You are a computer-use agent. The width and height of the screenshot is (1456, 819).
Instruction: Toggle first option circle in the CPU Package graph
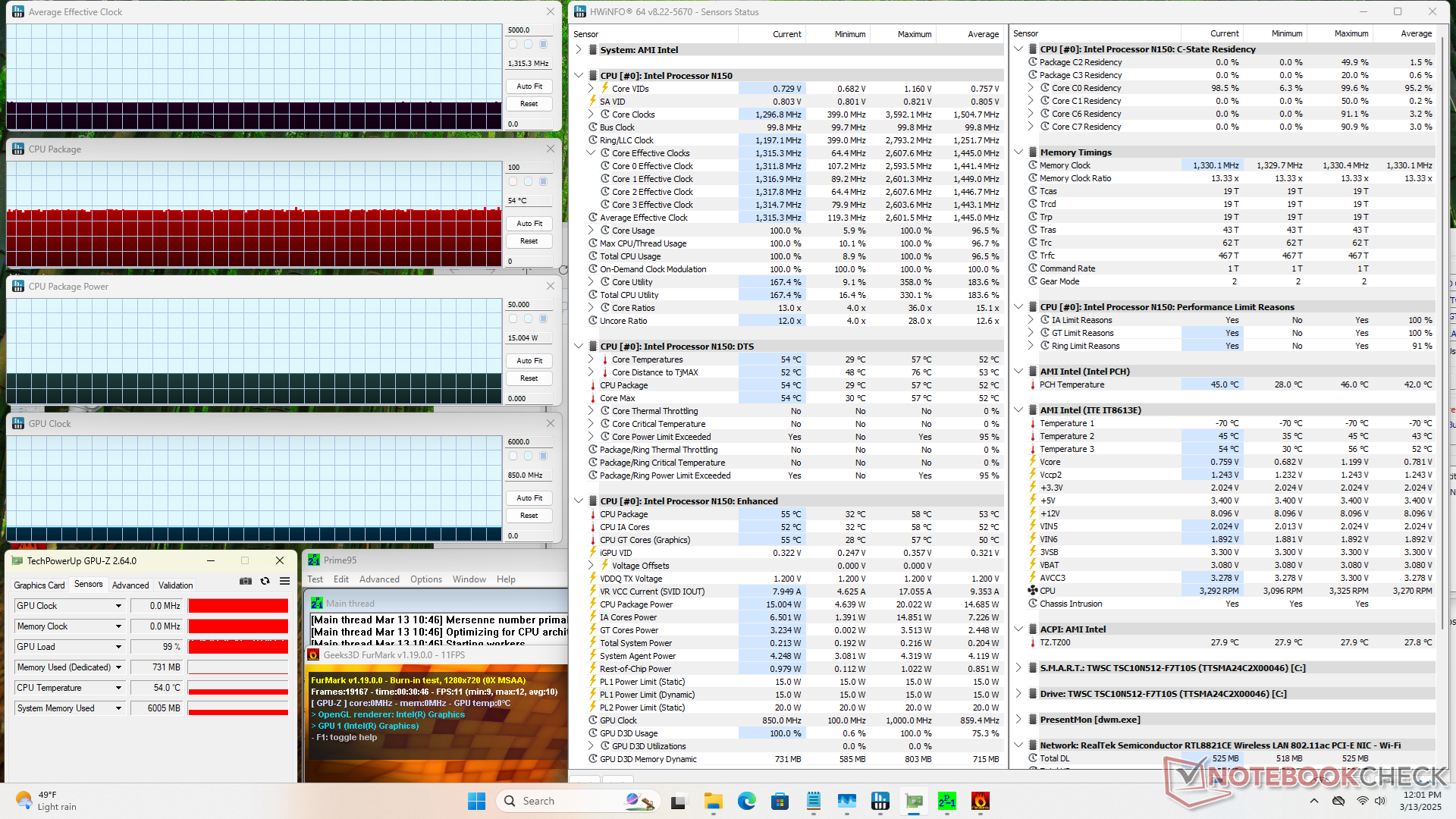click(x=513, y=182)
